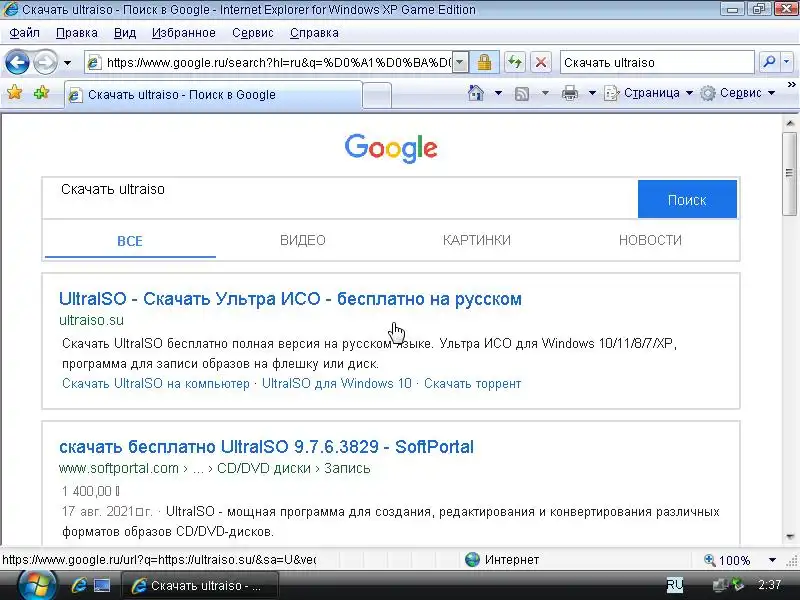This screenshot has height=600, width=800.
Task: Expand the Home button dropdown arrow
Action: (x=498, y=93)
